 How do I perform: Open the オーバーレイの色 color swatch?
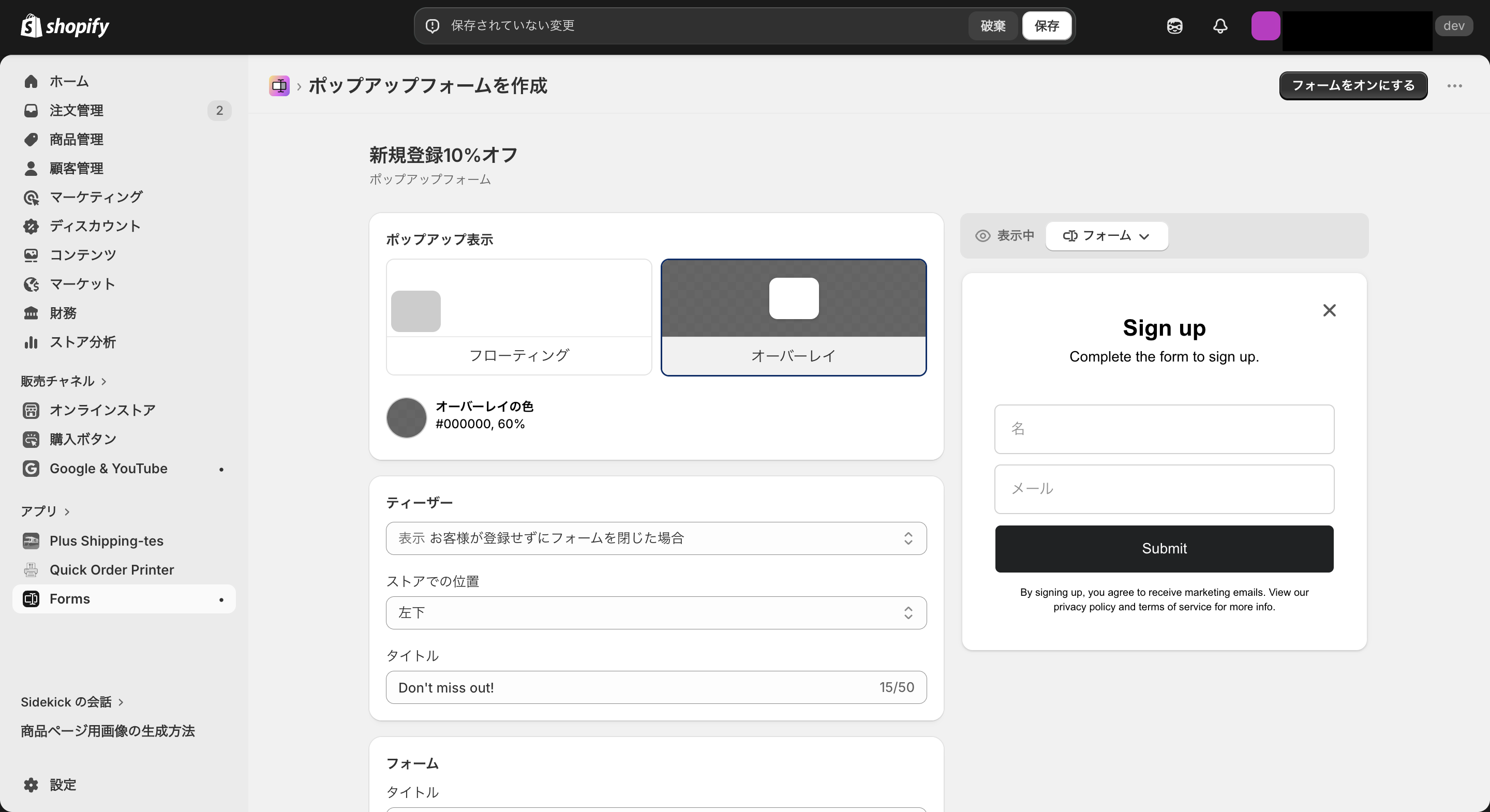pyautogui.click(x=406, y=417)
